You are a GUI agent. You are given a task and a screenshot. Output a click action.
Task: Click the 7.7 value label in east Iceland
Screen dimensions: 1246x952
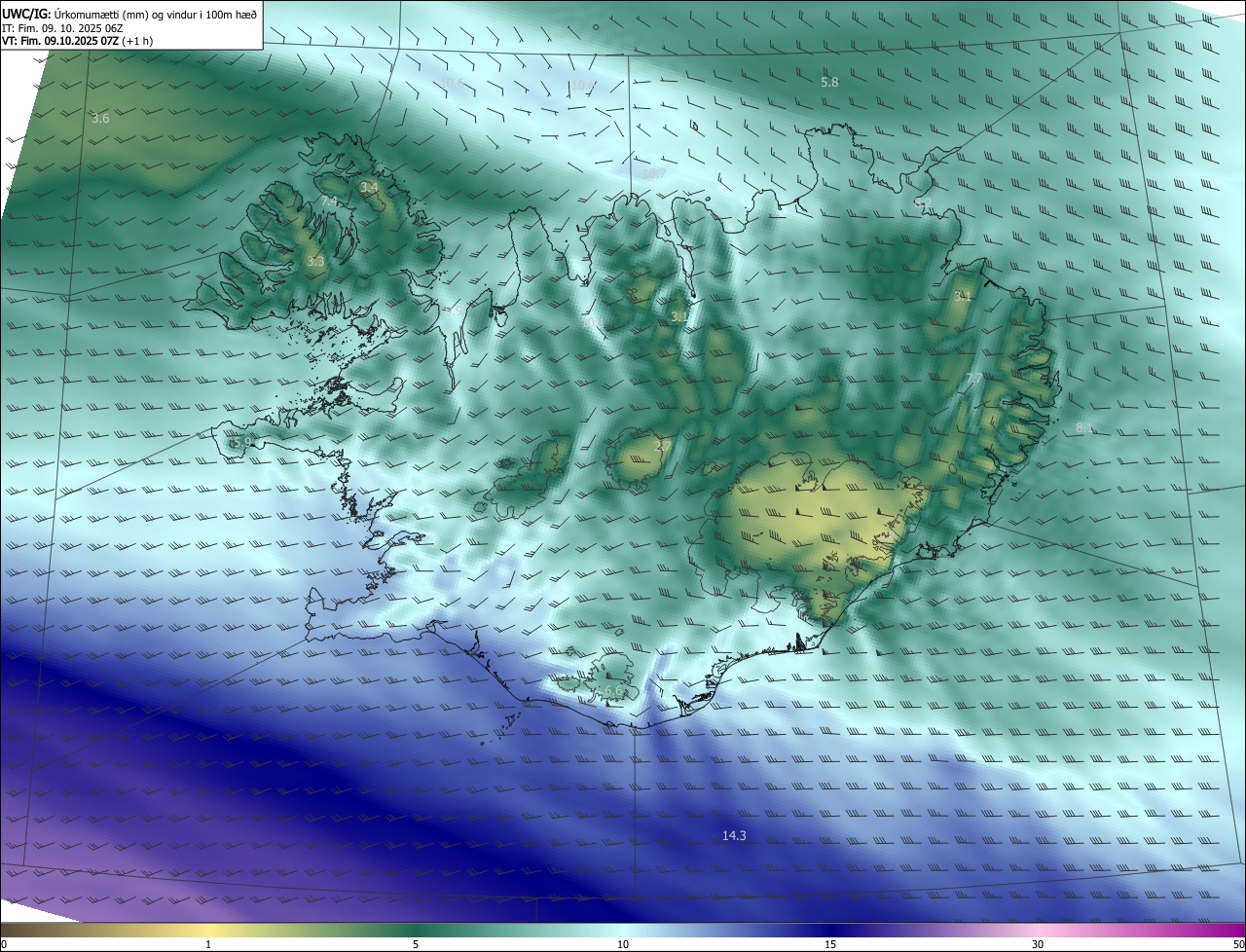click(973, 379)
